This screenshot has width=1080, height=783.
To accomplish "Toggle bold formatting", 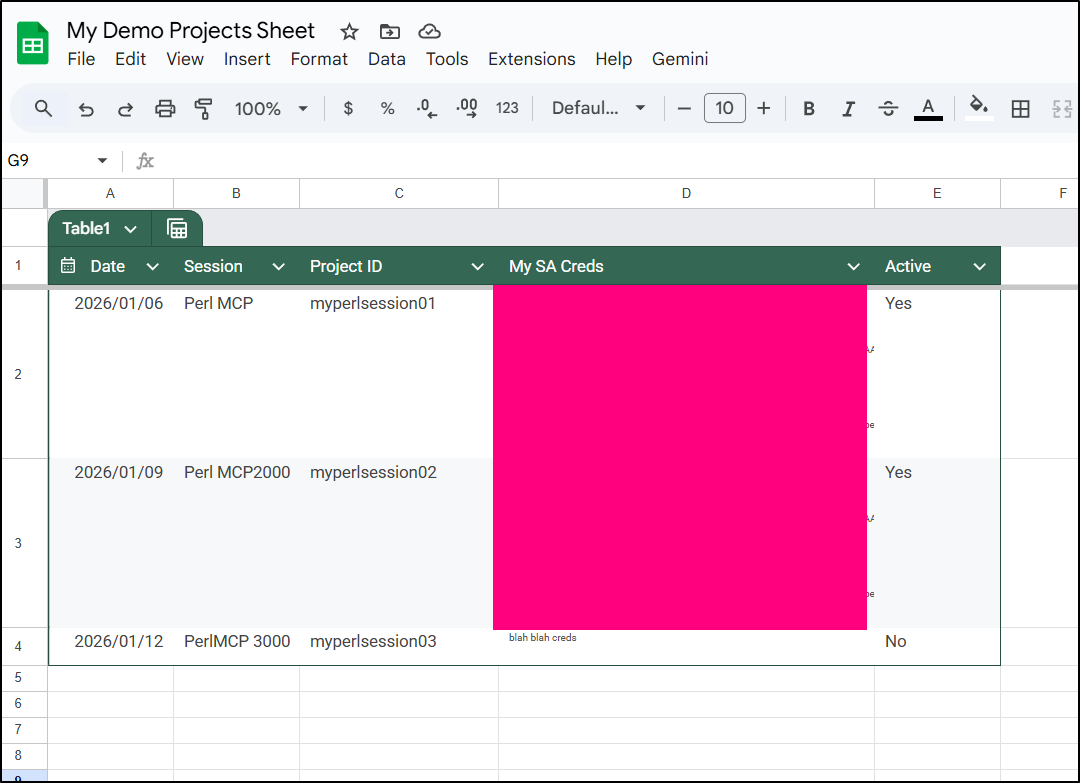I will tap(809, 109).
